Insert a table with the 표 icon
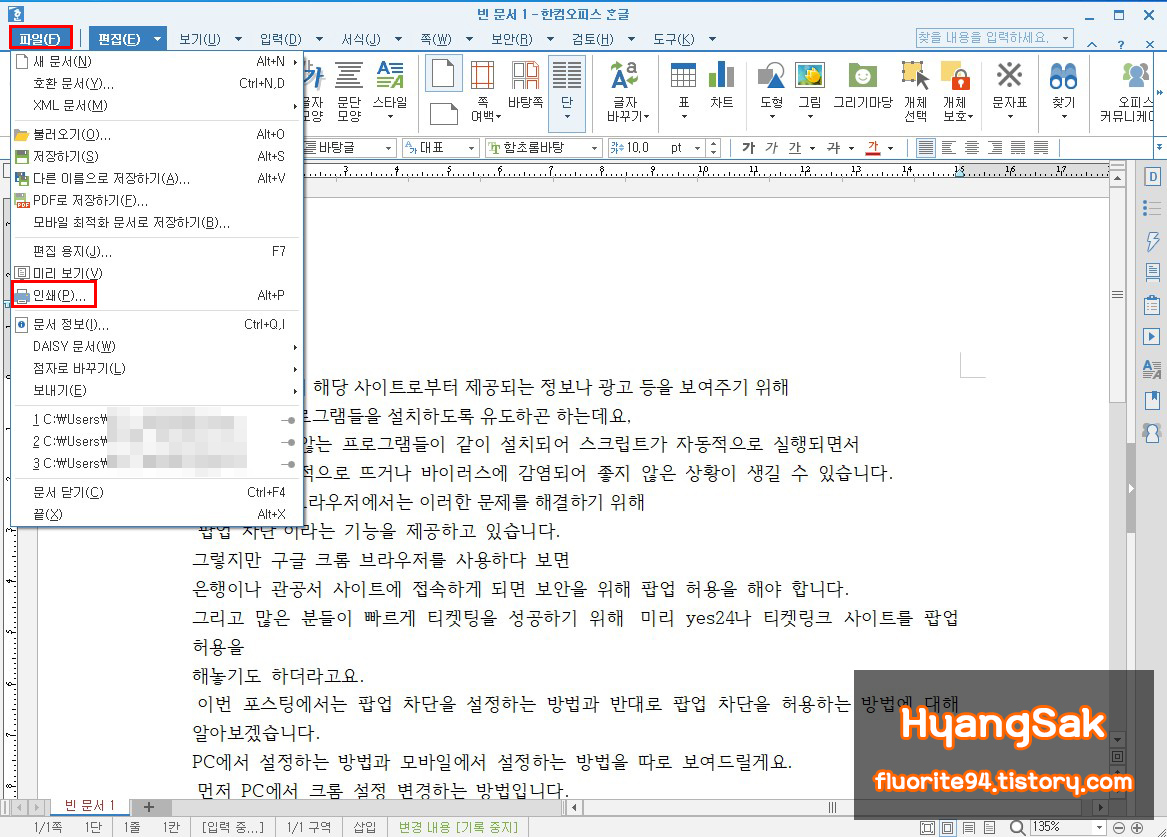 pos(683,91)
